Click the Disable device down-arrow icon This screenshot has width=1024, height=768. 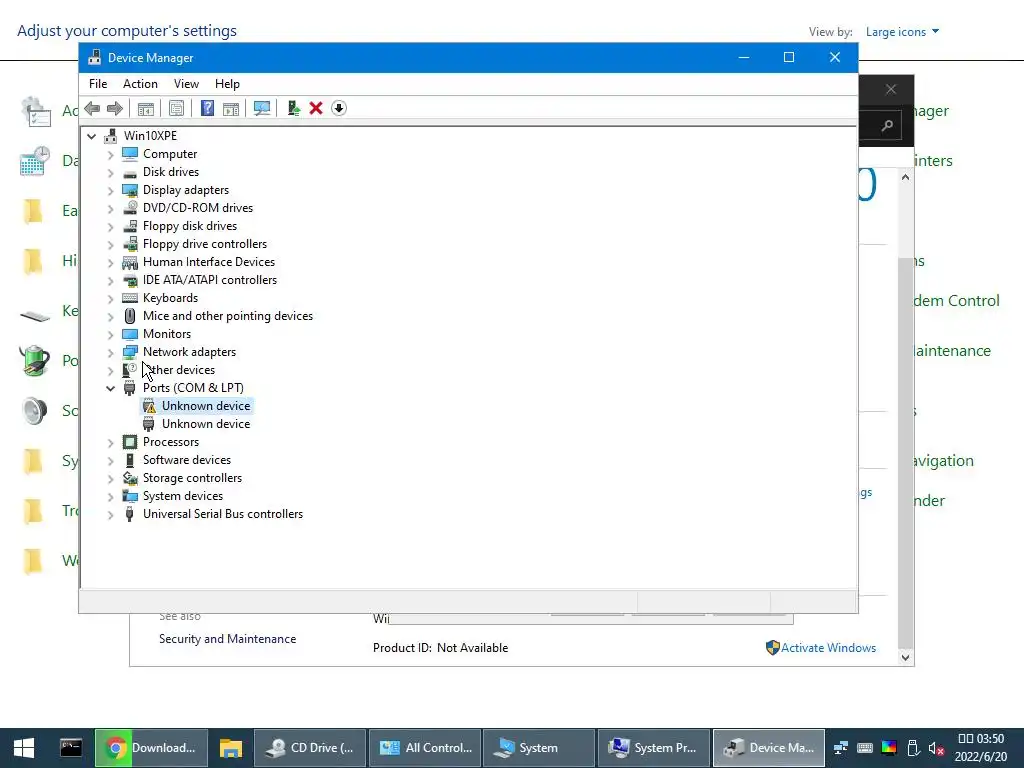point(339,108)
